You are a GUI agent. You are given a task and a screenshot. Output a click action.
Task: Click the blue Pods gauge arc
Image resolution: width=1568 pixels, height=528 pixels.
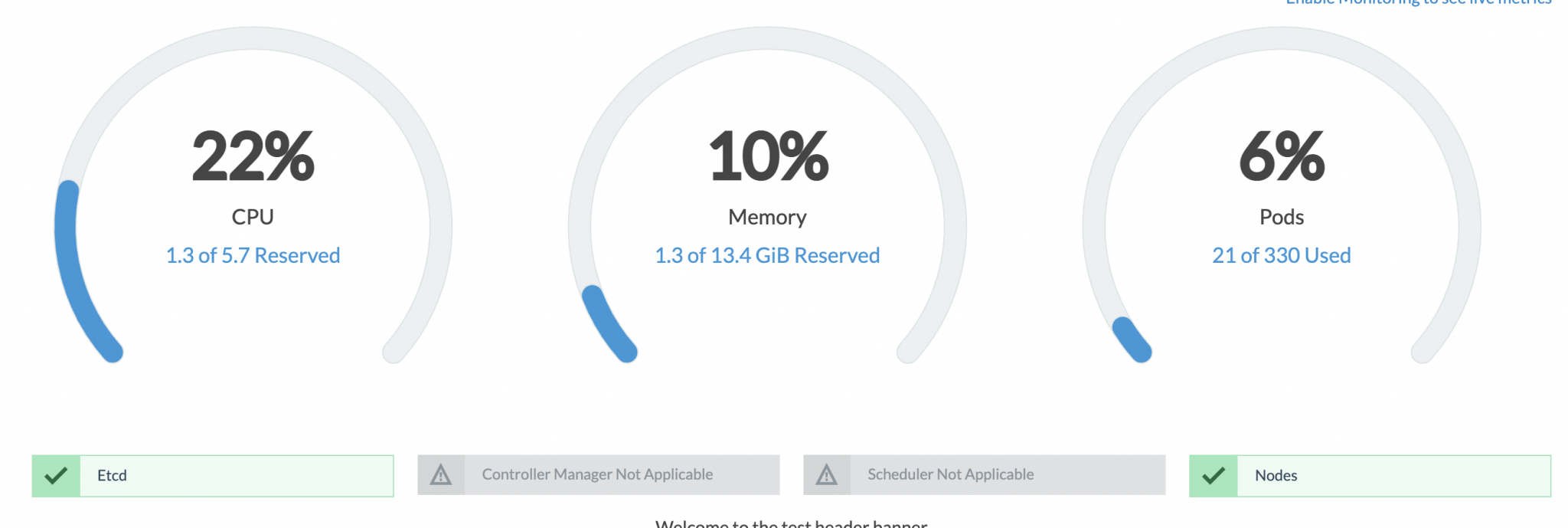point(1131,339)
